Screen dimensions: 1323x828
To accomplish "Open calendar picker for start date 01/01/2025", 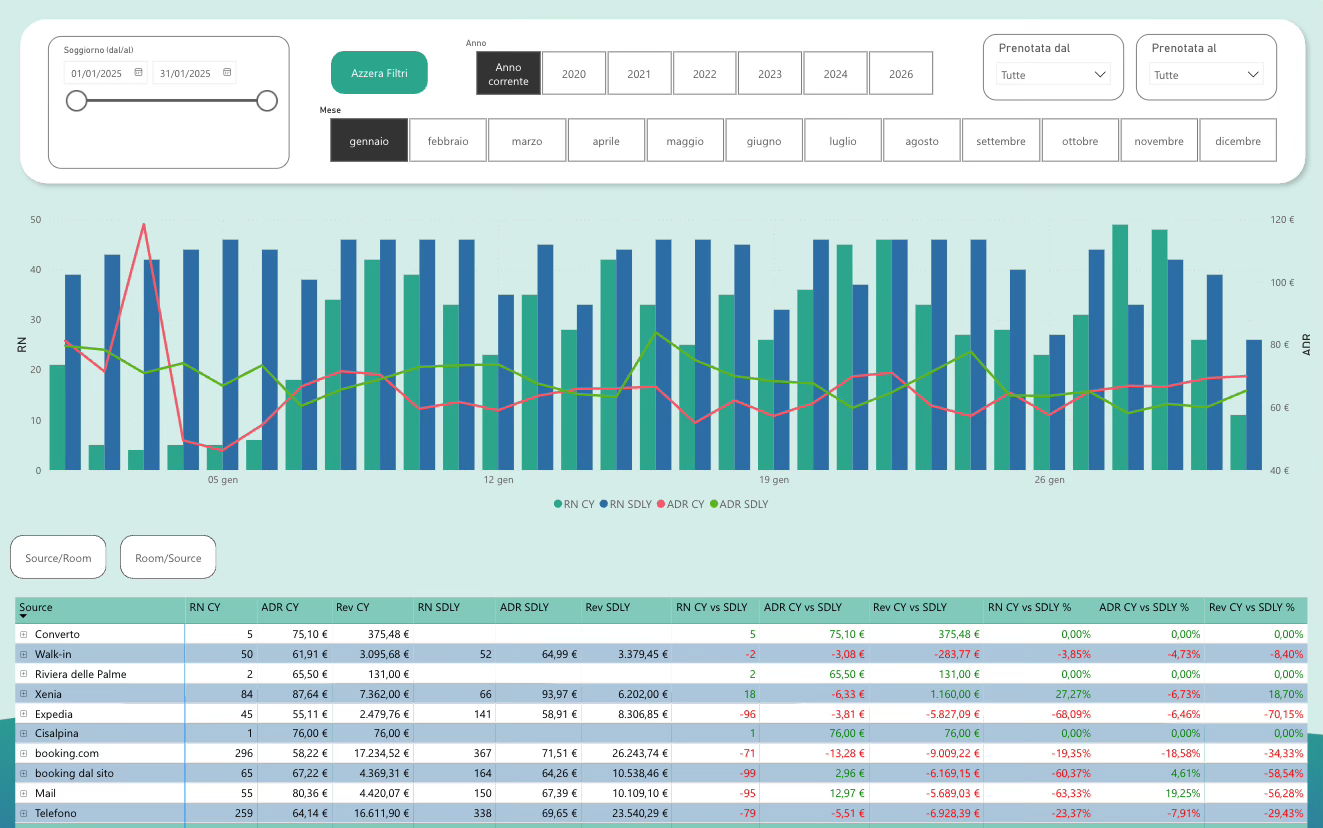I will (x=138, y=73).
